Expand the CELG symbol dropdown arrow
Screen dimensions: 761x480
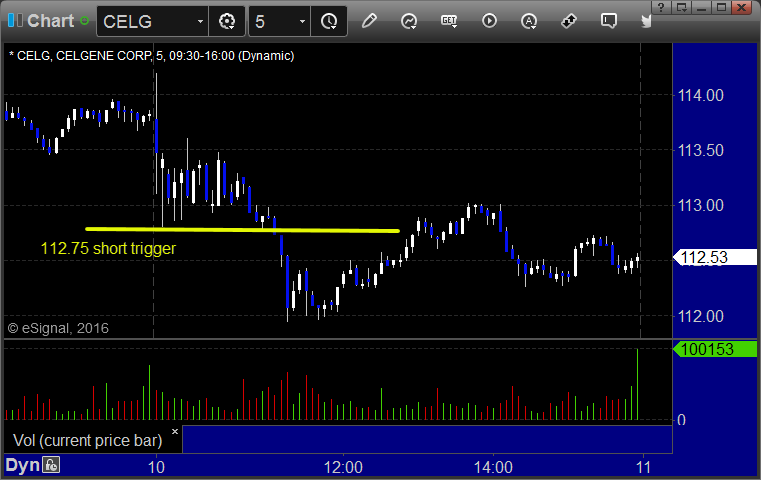pyautogui.click(x=200, y=21)
